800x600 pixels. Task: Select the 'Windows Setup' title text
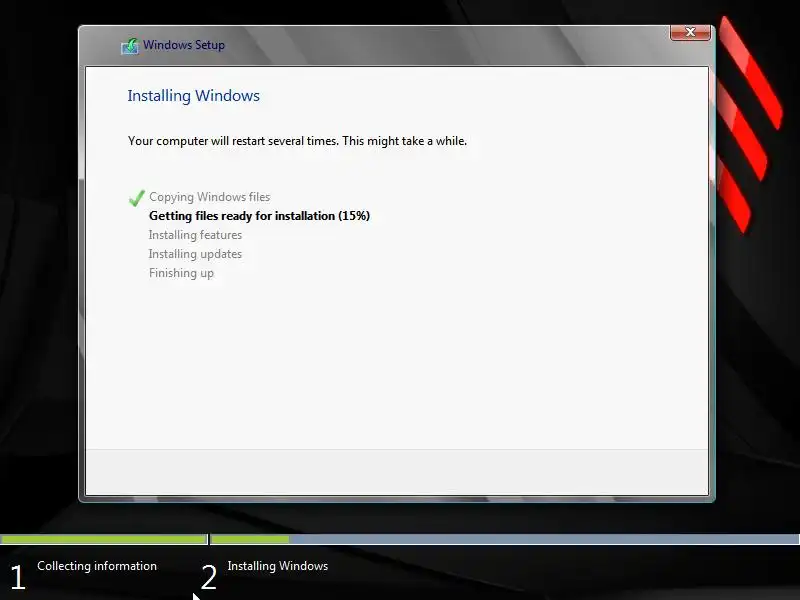[184, 45]
